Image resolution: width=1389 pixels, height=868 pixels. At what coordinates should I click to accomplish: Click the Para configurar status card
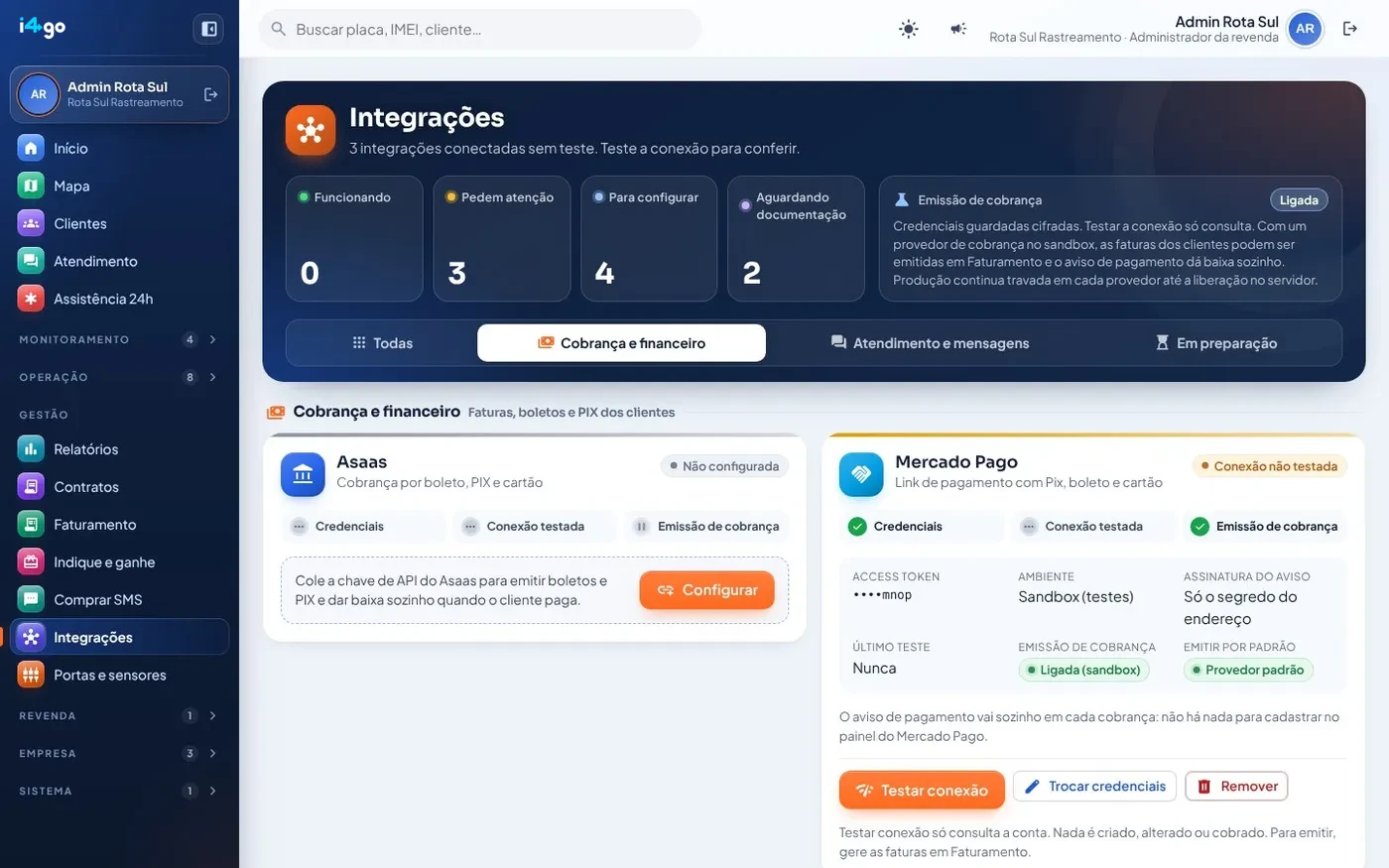click(649, 239)
